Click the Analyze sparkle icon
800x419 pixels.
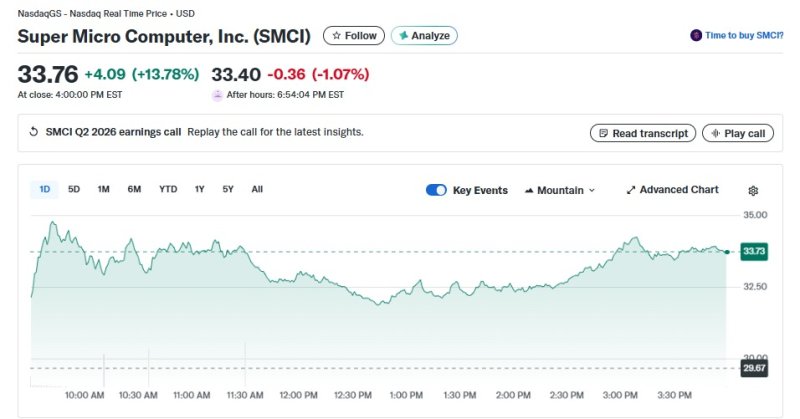coord(403,36)
